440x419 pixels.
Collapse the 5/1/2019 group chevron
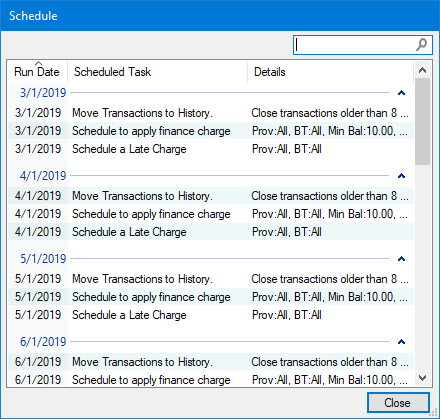(401, 259)
